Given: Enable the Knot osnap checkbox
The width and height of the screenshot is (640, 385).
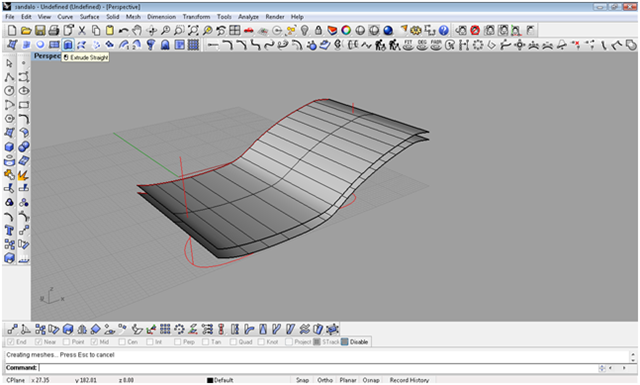Looking at the screenshot, I should [x=261, y=342].
